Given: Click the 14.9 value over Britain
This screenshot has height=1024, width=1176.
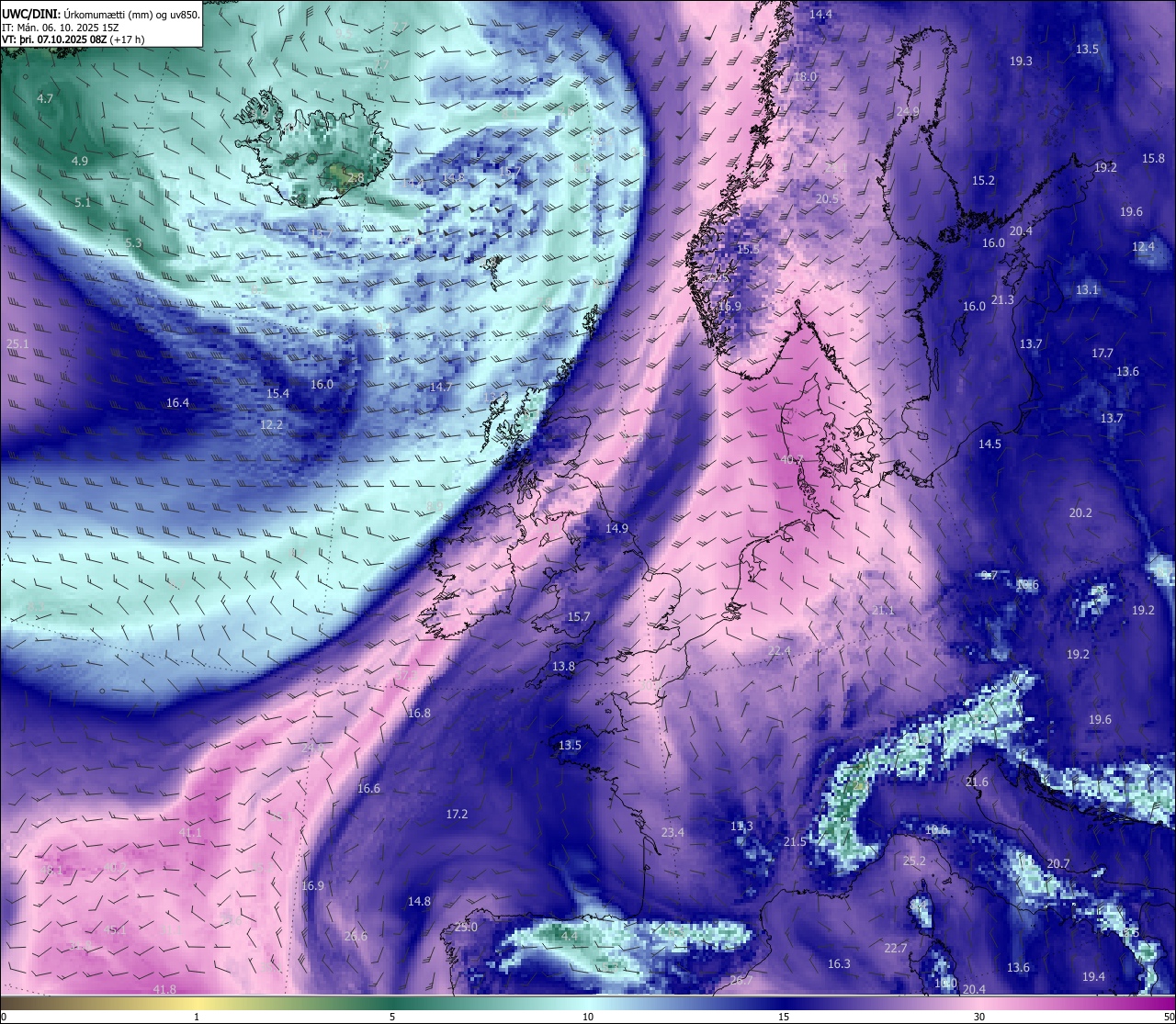Looking at the screenshot, I should [616, 528].
